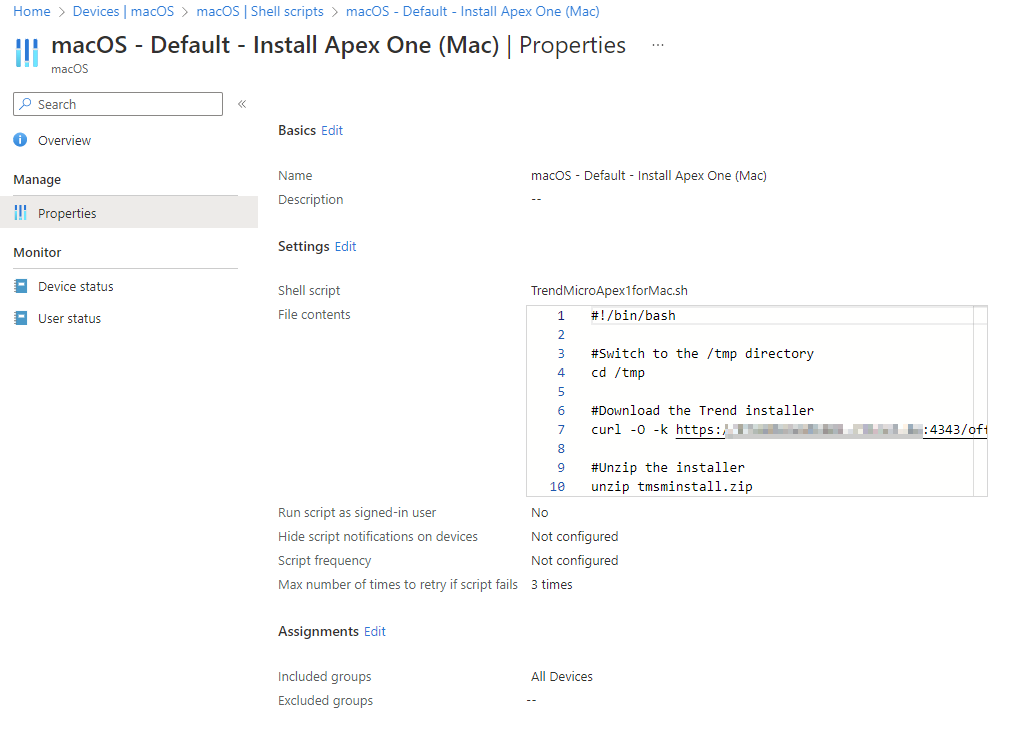1024x739 pixels.
Task: Click the '3 times' retry value
Action: click(x=552, y=585)
